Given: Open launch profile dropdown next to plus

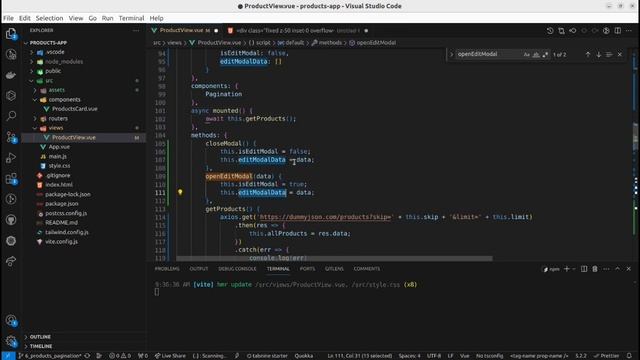Looking at the screenshot, I should coord(574,269).
